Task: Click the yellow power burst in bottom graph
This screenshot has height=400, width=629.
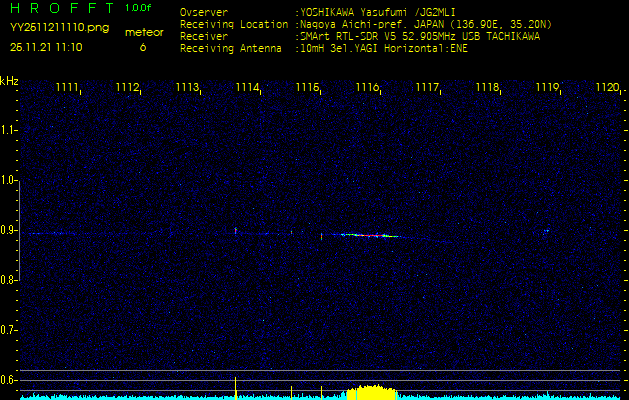Action: [370, 392]
